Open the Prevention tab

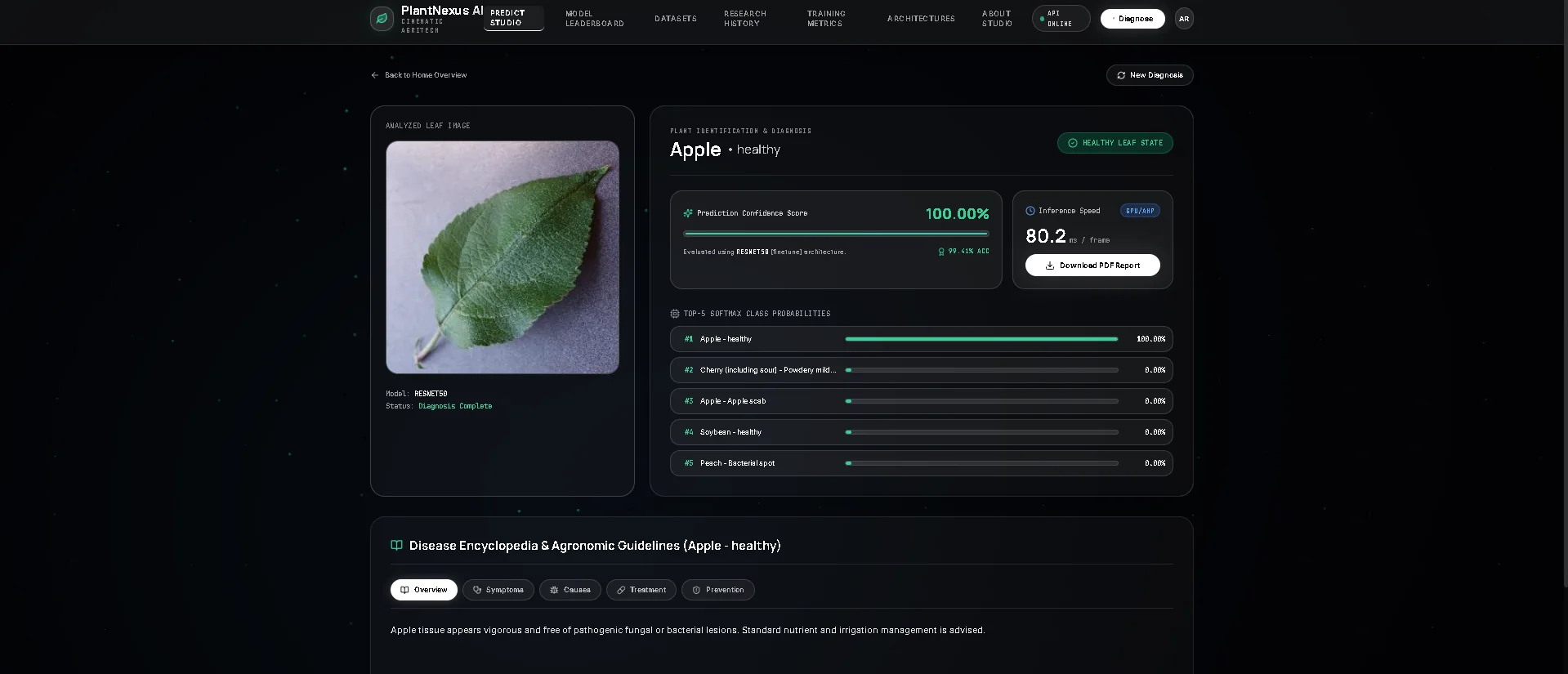coord(718,590)
